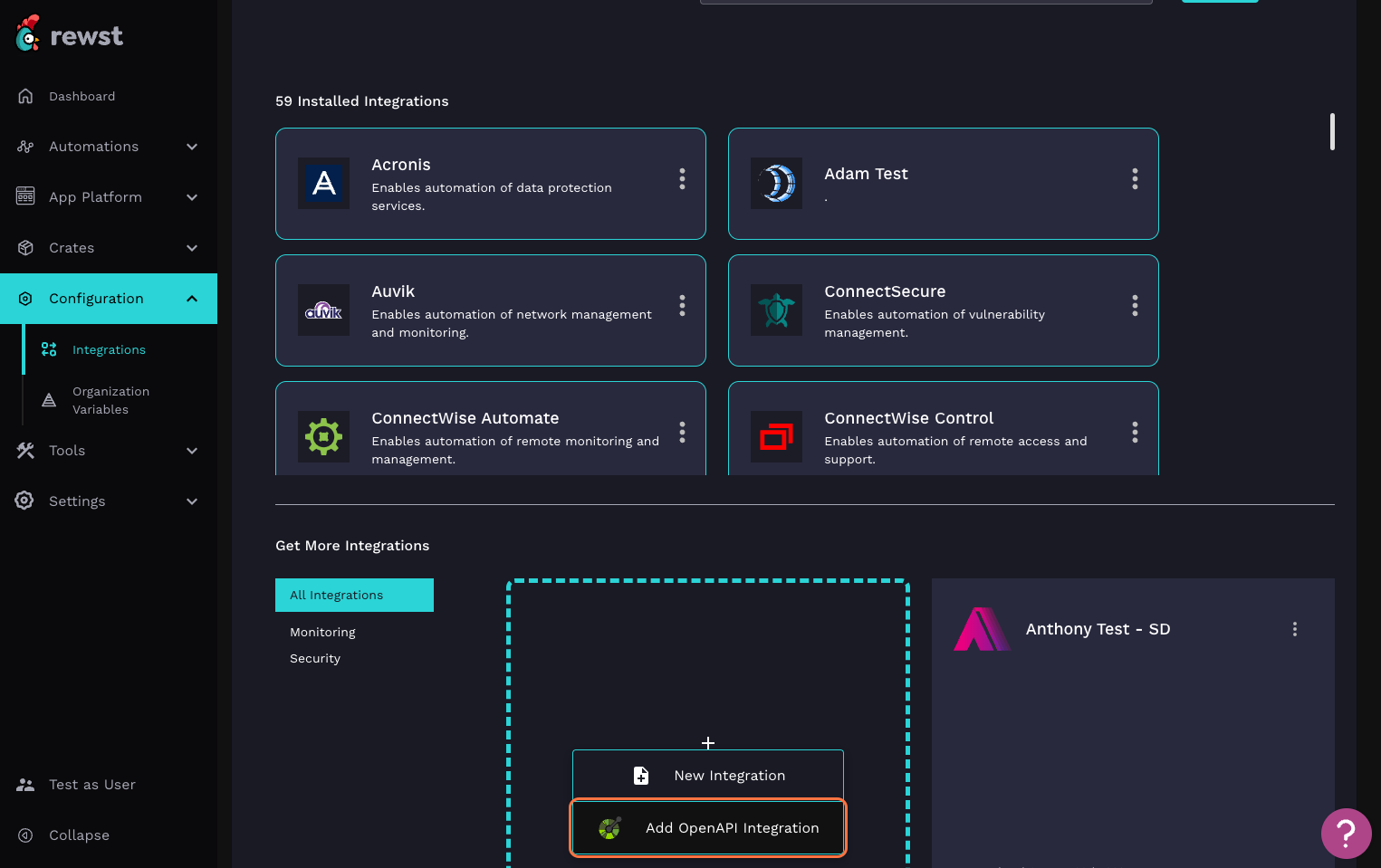Click the ConnectWise Automate gear logo
This screenshot has height=868, width=1381.
coord(323,436)
